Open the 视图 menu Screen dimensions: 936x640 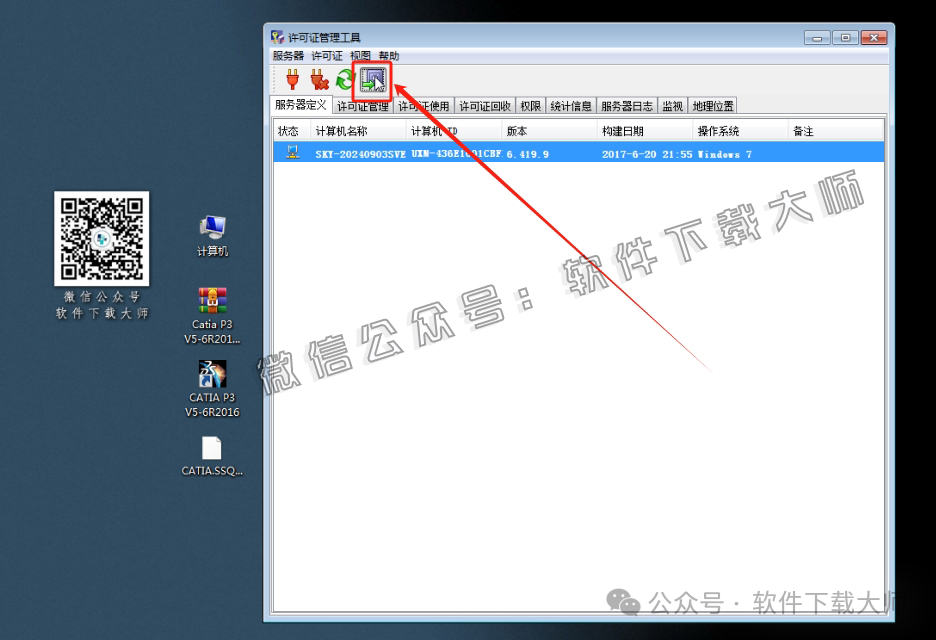pos(360,56)
